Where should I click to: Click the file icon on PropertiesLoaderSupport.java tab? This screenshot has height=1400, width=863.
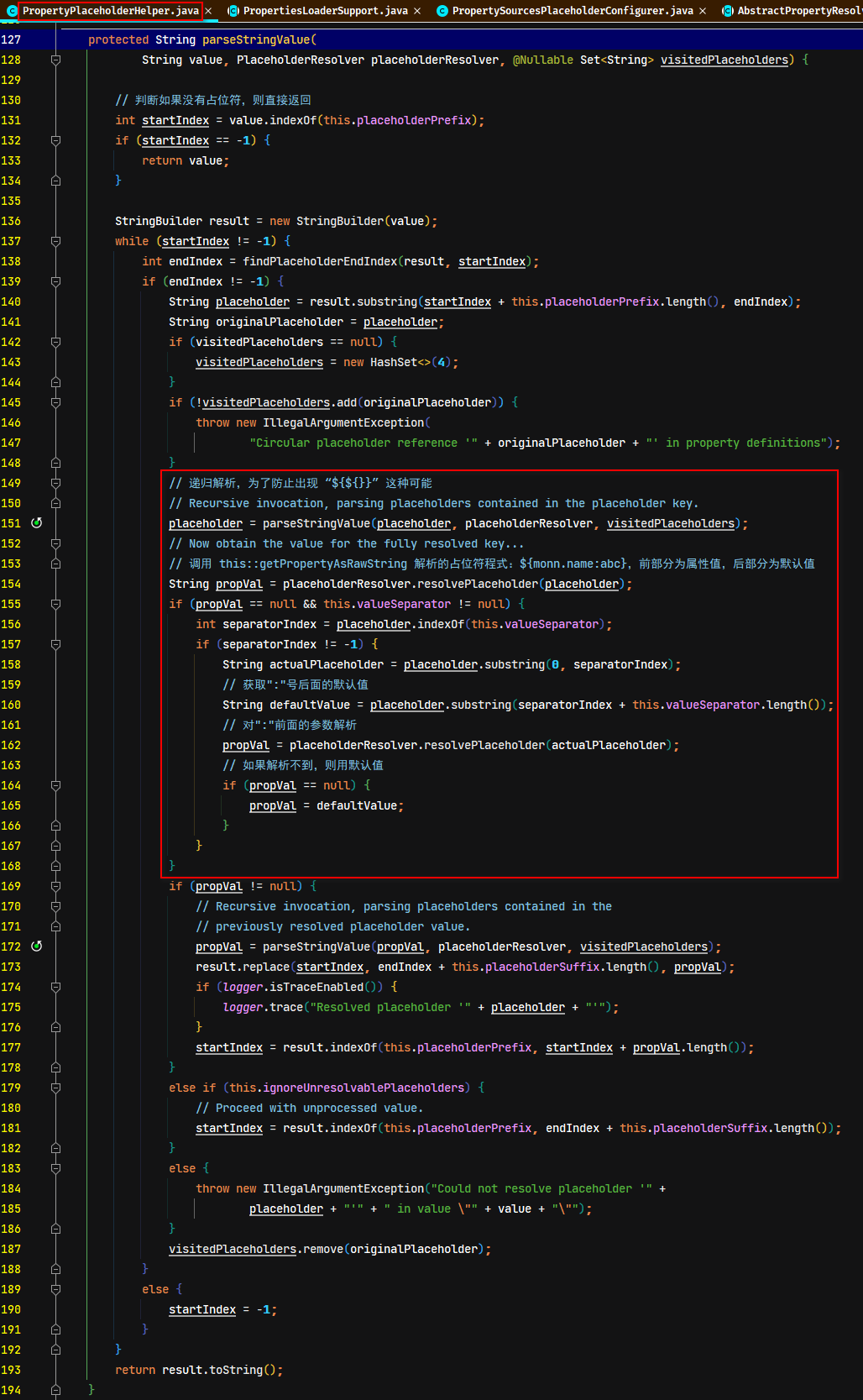click(233, 11)
